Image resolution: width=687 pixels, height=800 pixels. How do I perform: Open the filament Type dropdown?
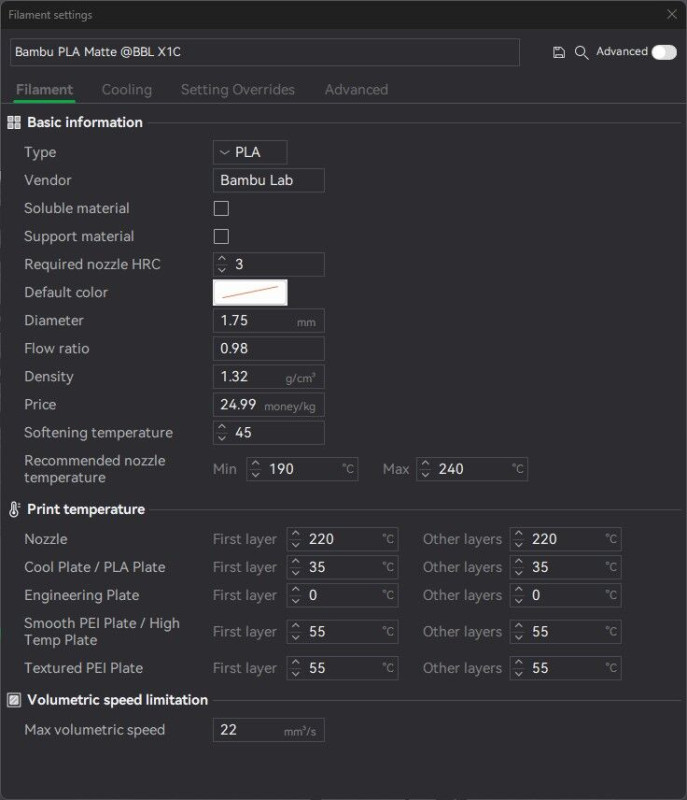coord(250,152)
